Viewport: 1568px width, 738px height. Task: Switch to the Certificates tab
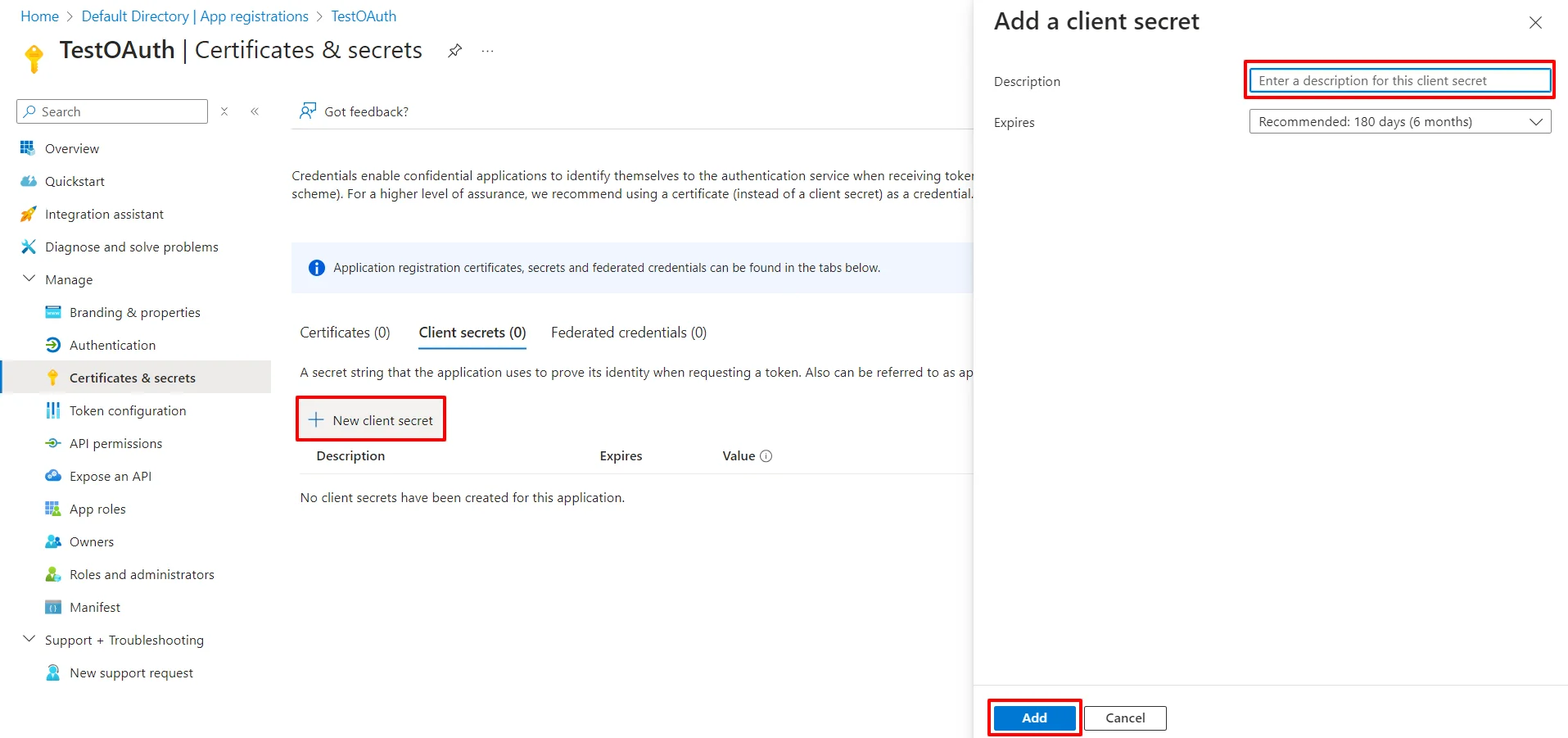(344, 333)
